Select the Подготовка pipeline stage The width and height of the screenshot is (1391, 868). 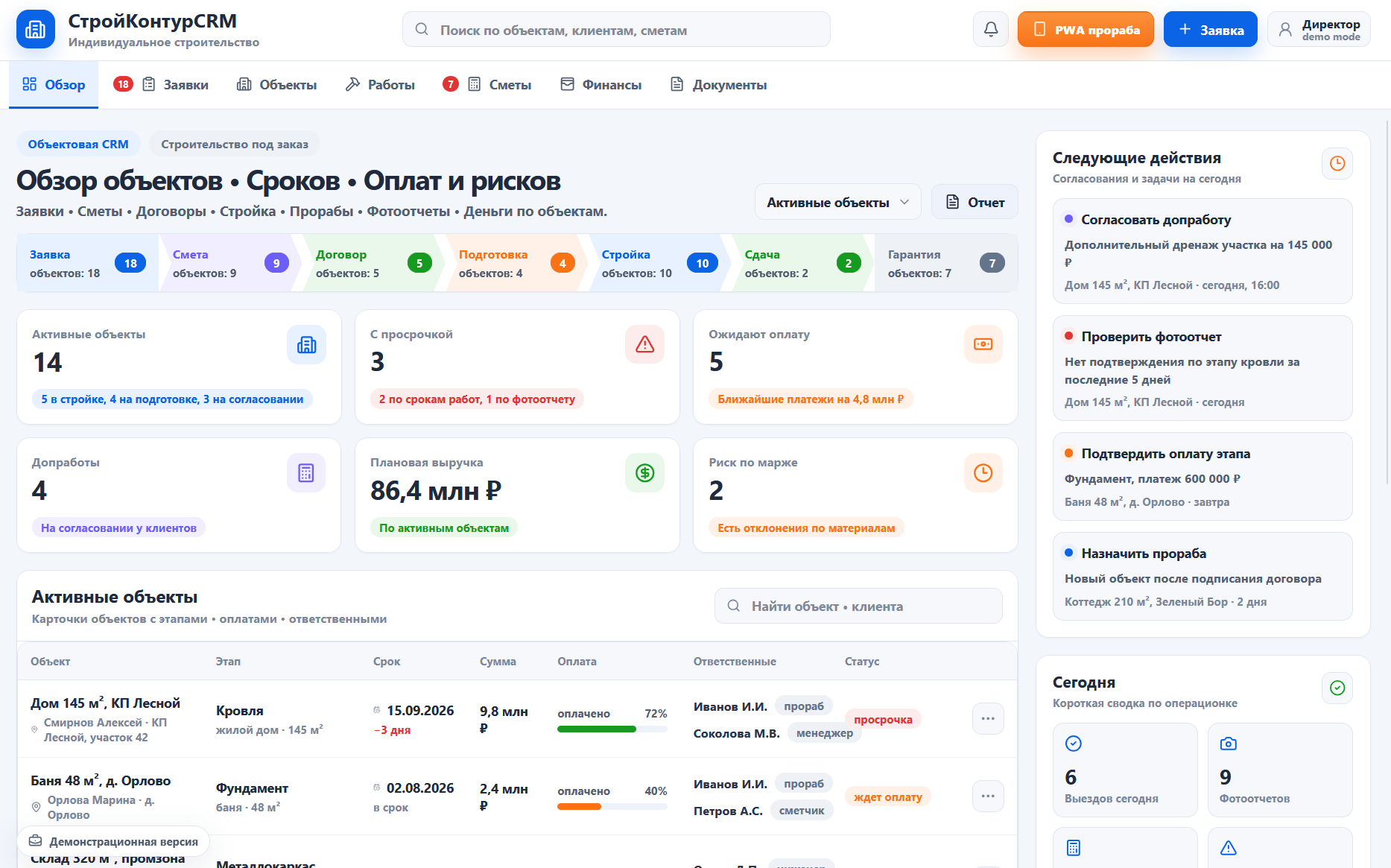pos(517,262)
